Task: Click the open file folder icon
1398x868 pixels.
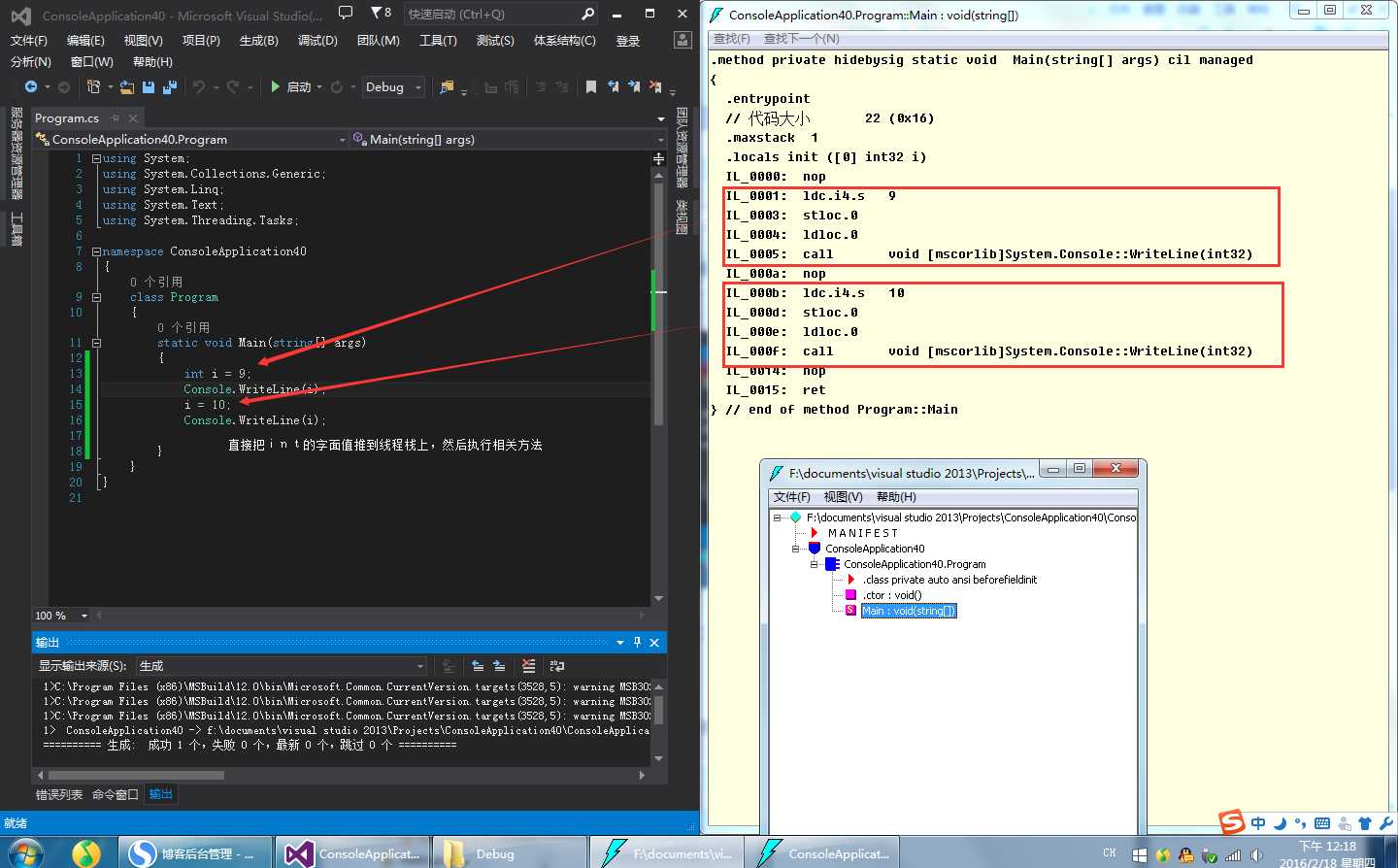Action: 127,86
